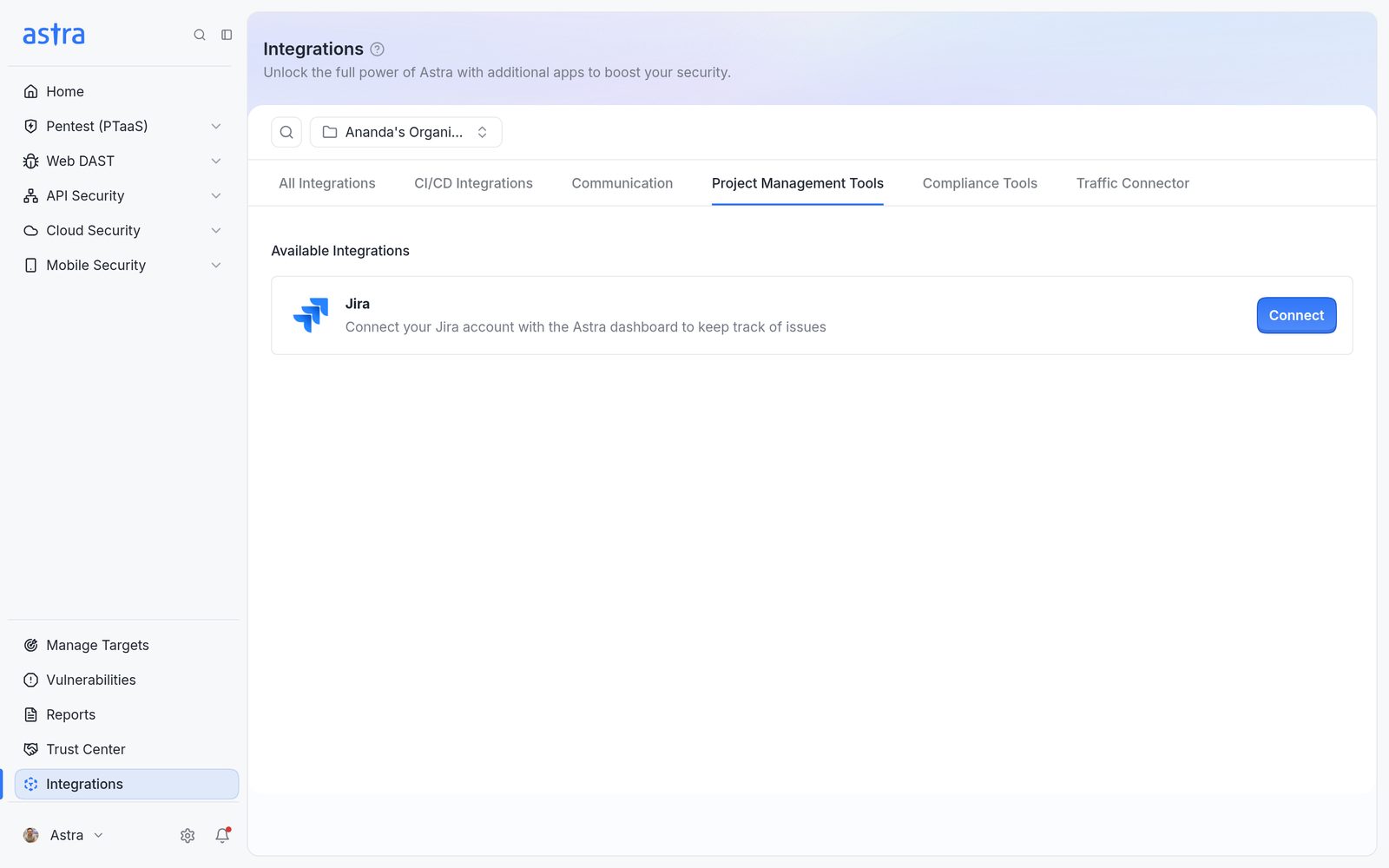Open the notifications bell
The image size is (1389, 868).
pyautogui.click(x=223, y=835)
